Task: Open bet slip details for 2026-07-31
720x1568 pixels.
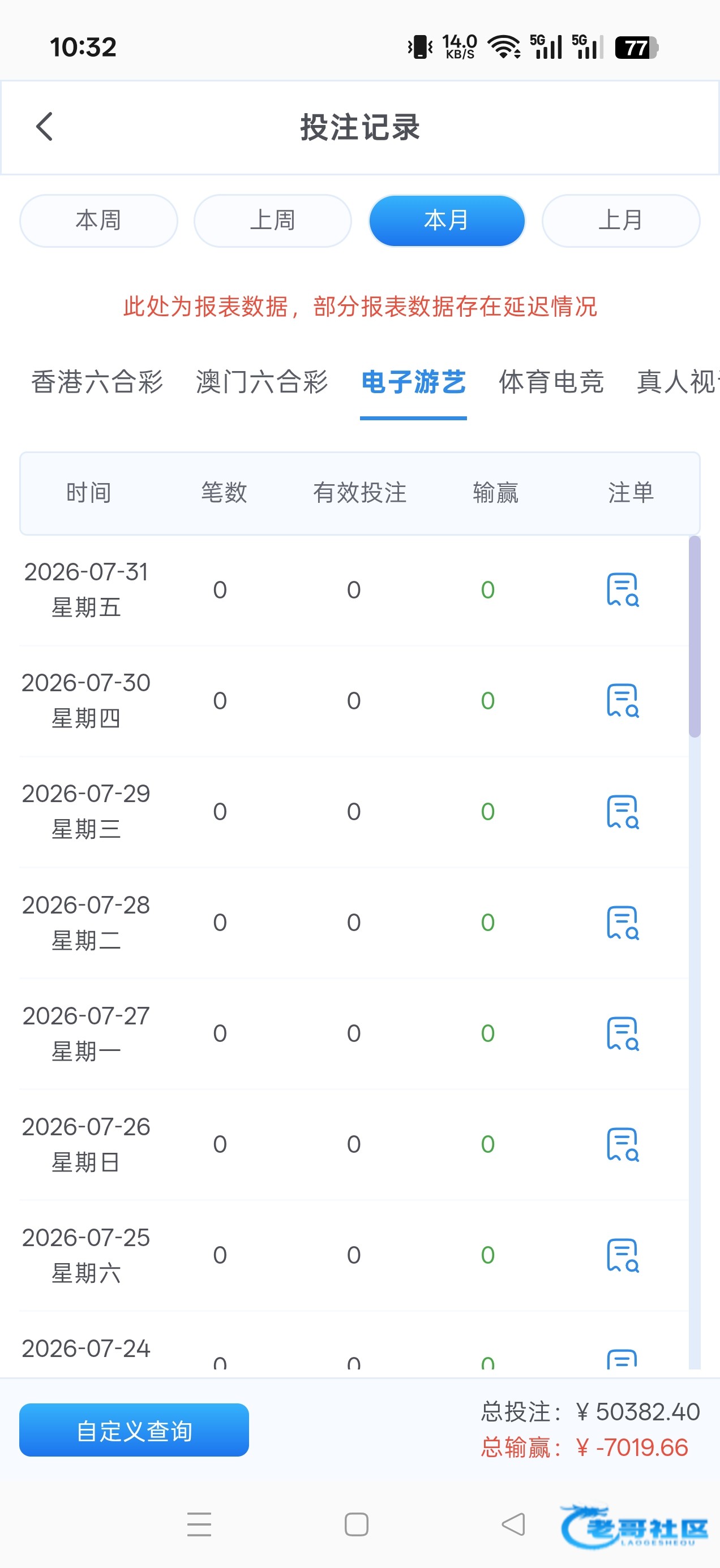Action: (623, 589)
